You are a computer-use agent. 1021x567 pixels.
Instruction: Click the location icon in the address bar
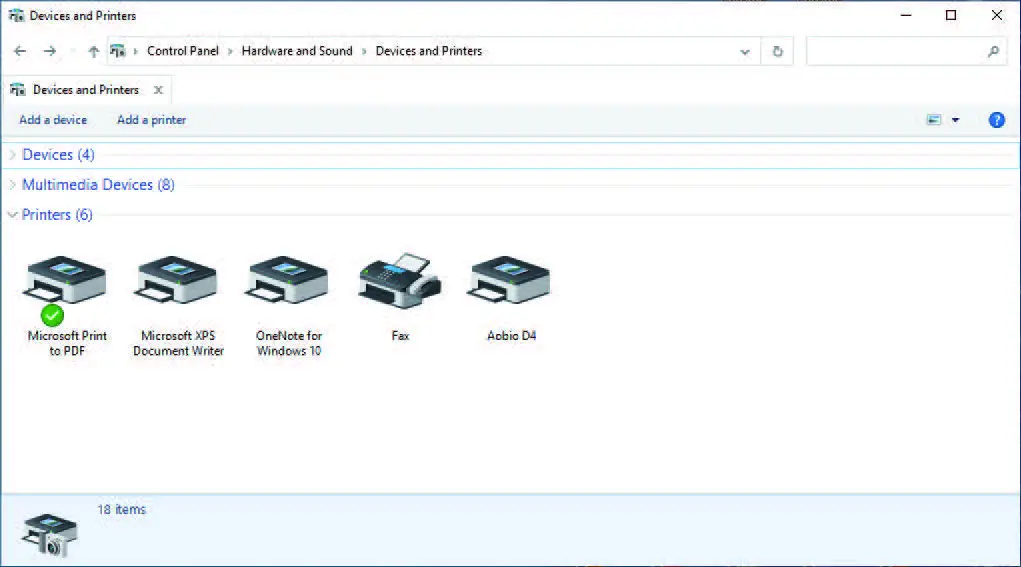coord(117,51)
